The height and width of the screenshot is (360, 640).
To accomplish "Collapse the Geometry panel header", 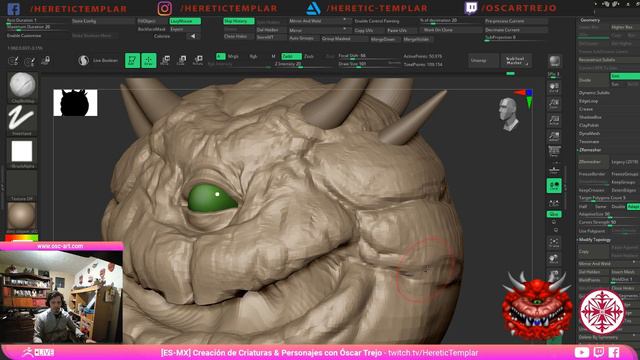I will [x=590, y=20].
